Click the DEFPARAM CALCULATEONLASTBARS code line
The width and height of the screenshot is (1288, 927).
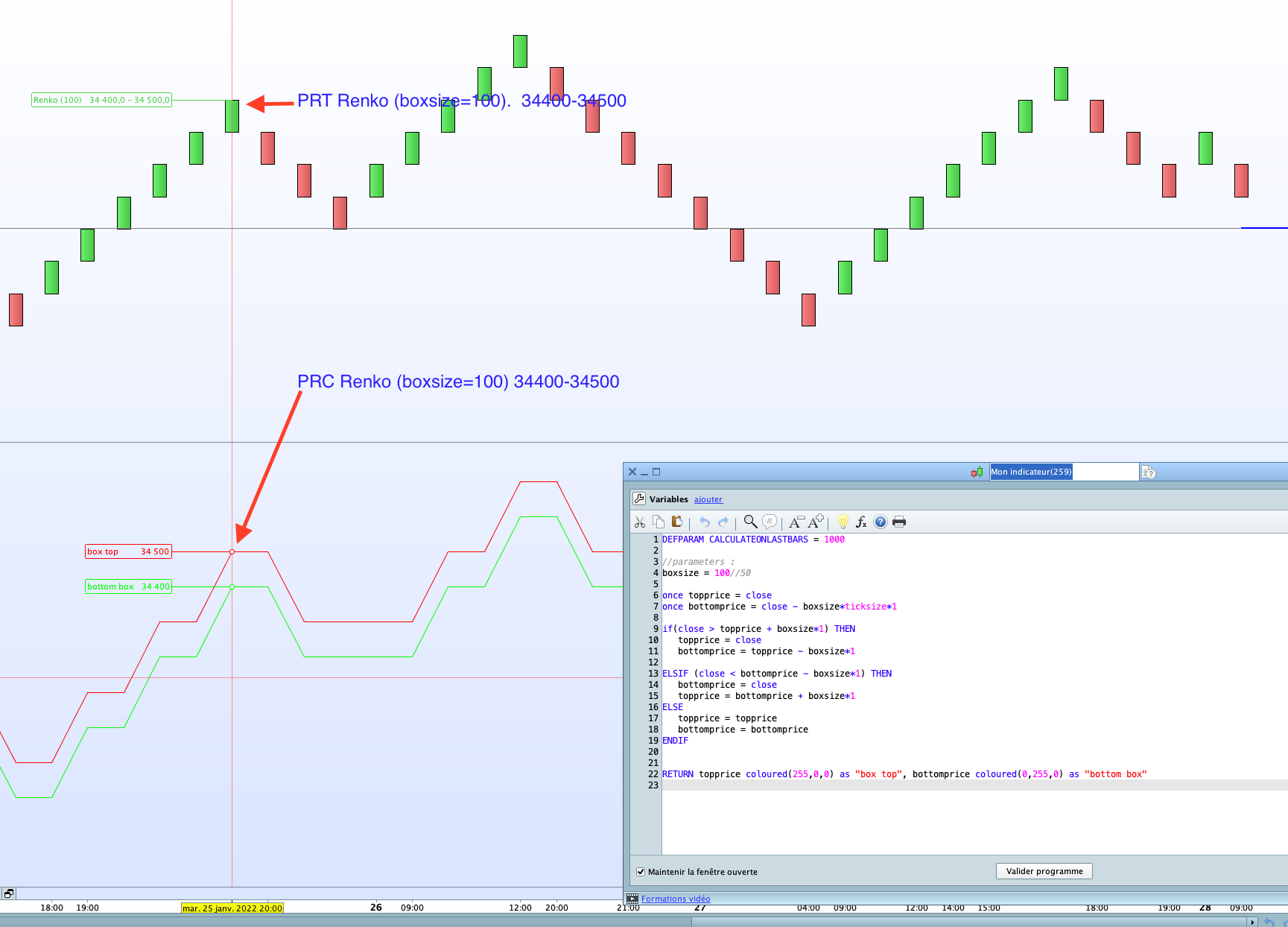753,540
